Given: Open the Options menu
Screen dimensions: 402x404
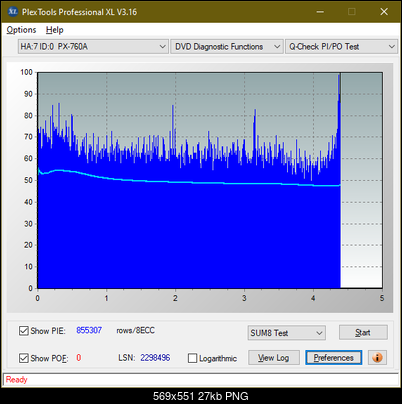Looking at the screenshot, I should (21, 30).
